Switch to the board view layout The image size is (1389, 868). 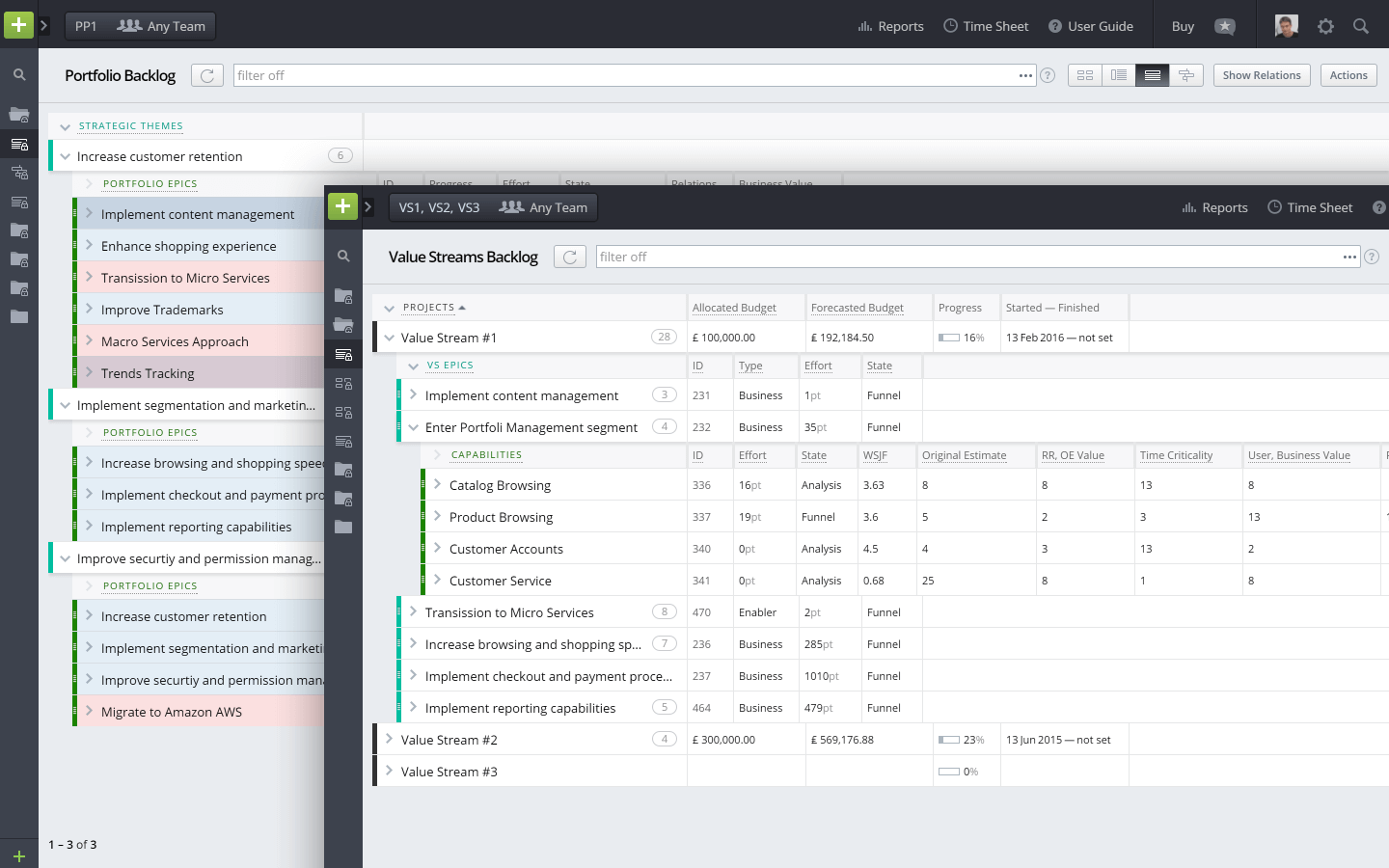1085,75
